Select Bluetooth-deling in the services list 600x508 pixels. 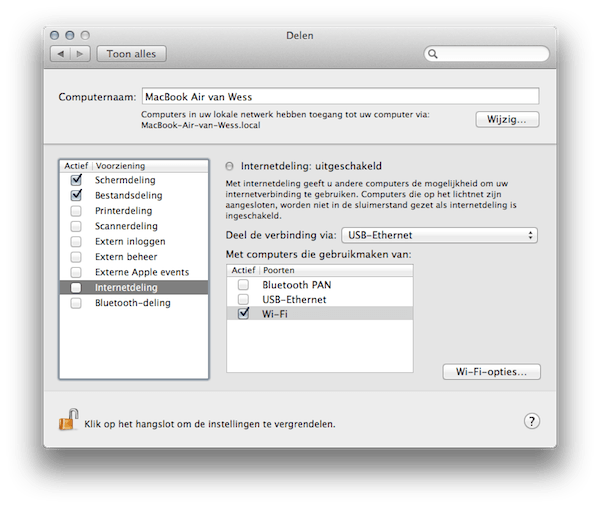(133, 303)
